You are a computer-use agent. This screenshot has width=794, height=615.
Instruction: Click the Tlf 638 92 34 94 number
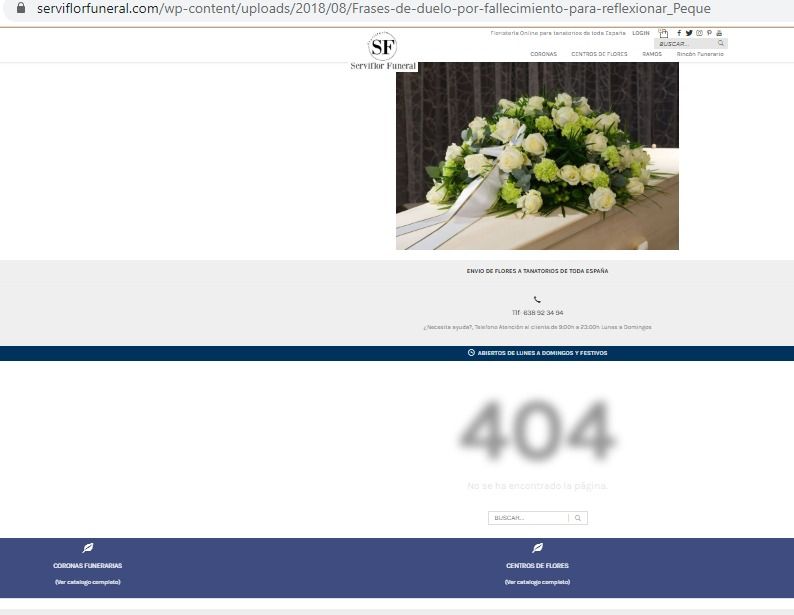click(537, 313)
